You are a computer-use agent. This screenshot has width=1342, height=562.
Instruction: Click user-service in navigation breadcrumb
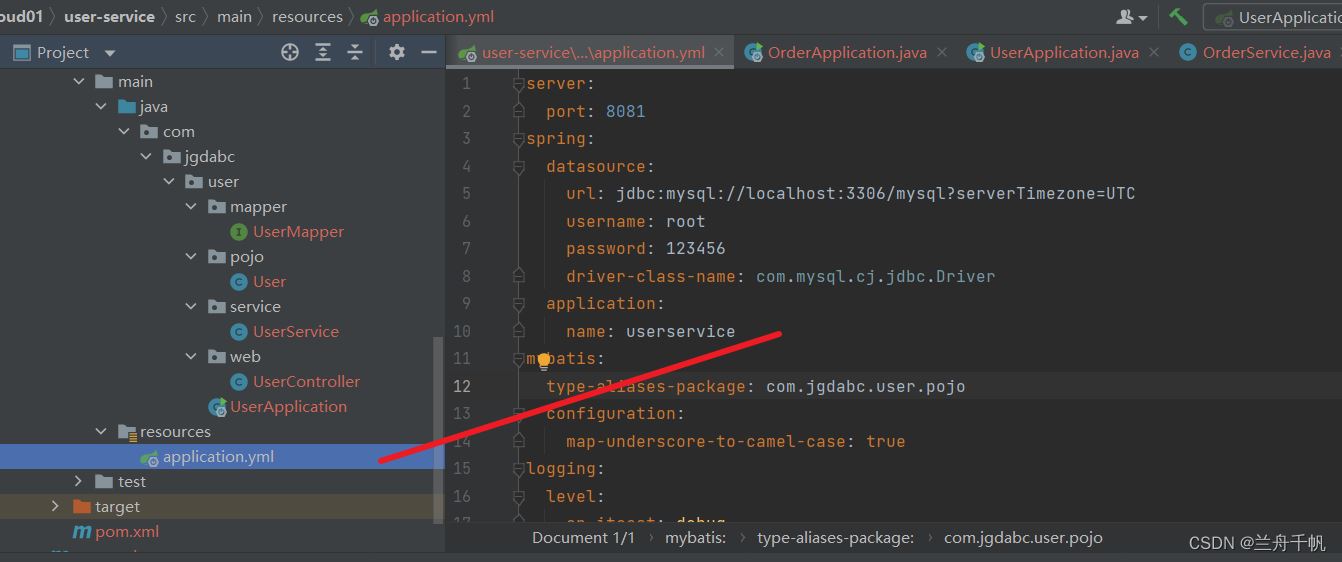(x=109, y=17)
